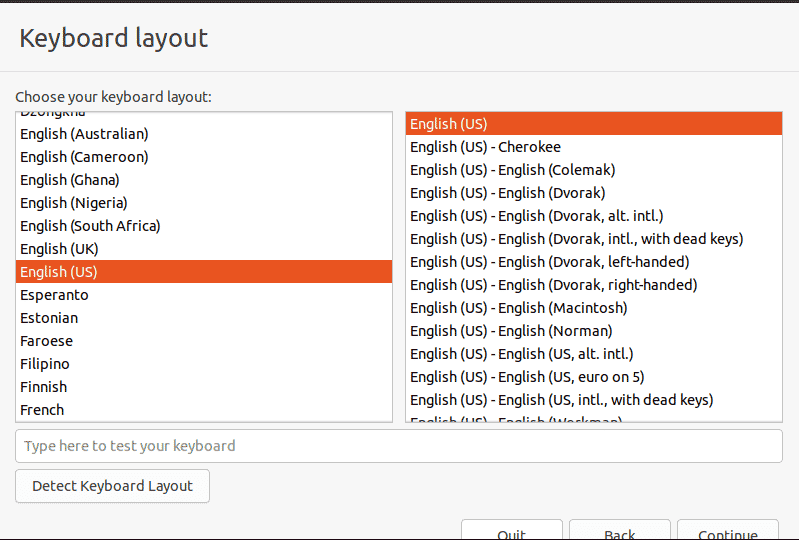The image size is (799, 540).
Task: Select Esperanto language
Action: click(204, 295)
